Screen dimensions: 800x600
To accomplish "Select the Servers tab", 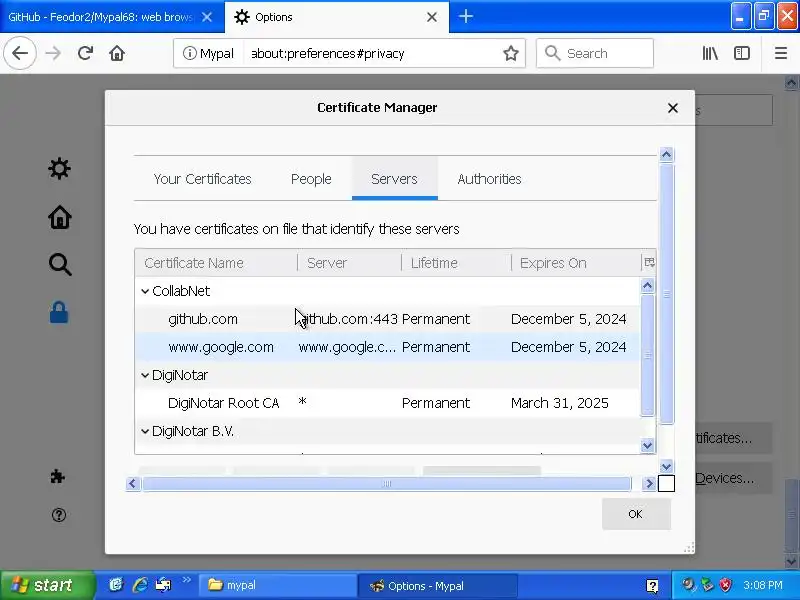I will coord(394,179).
